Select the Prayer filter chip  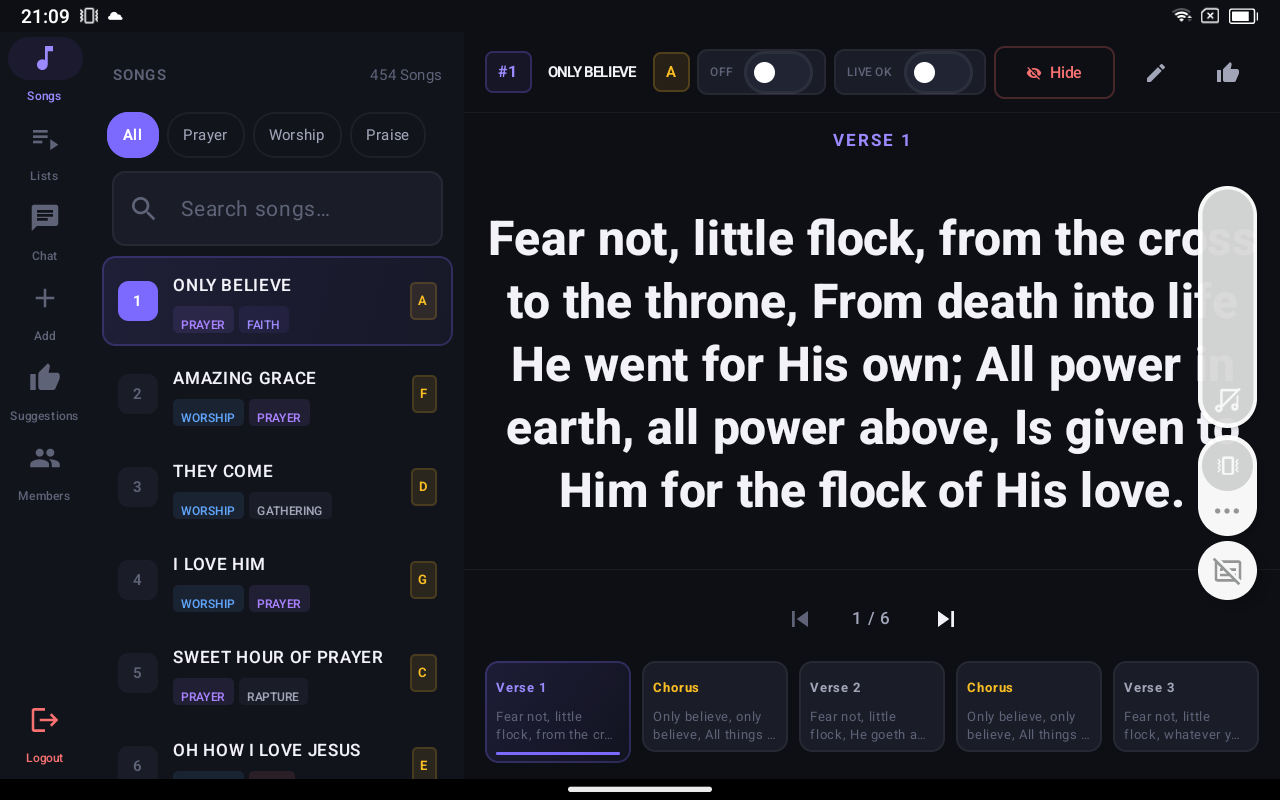205,135
